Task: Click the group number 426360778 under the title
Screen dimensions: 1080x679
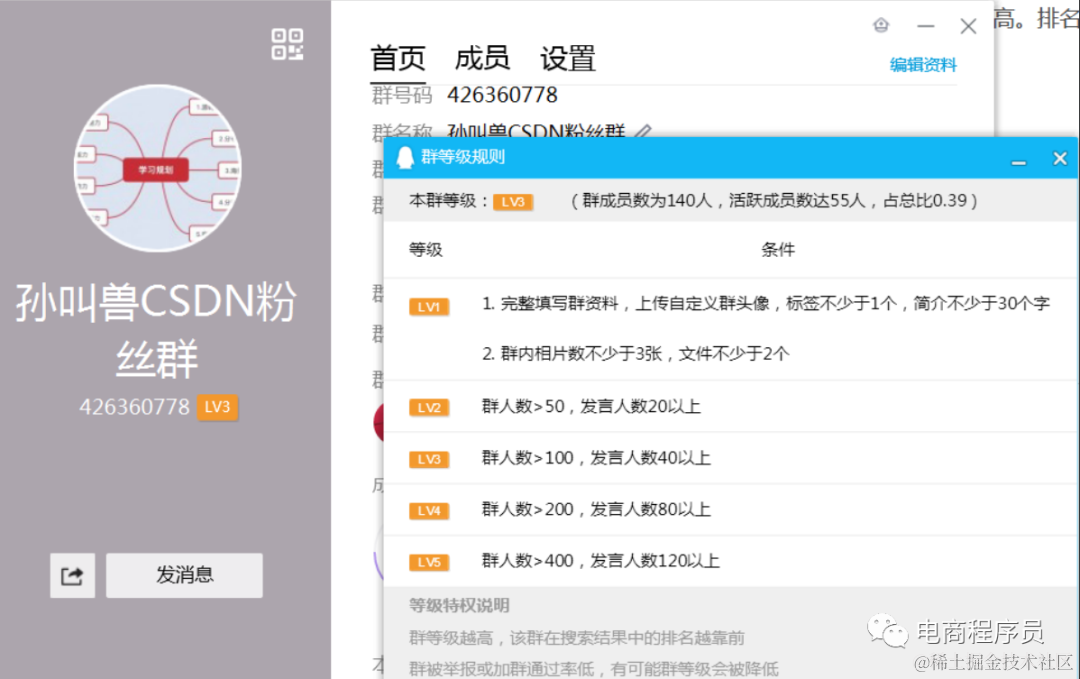Action: pyautogui.click(x=134, y=407)
